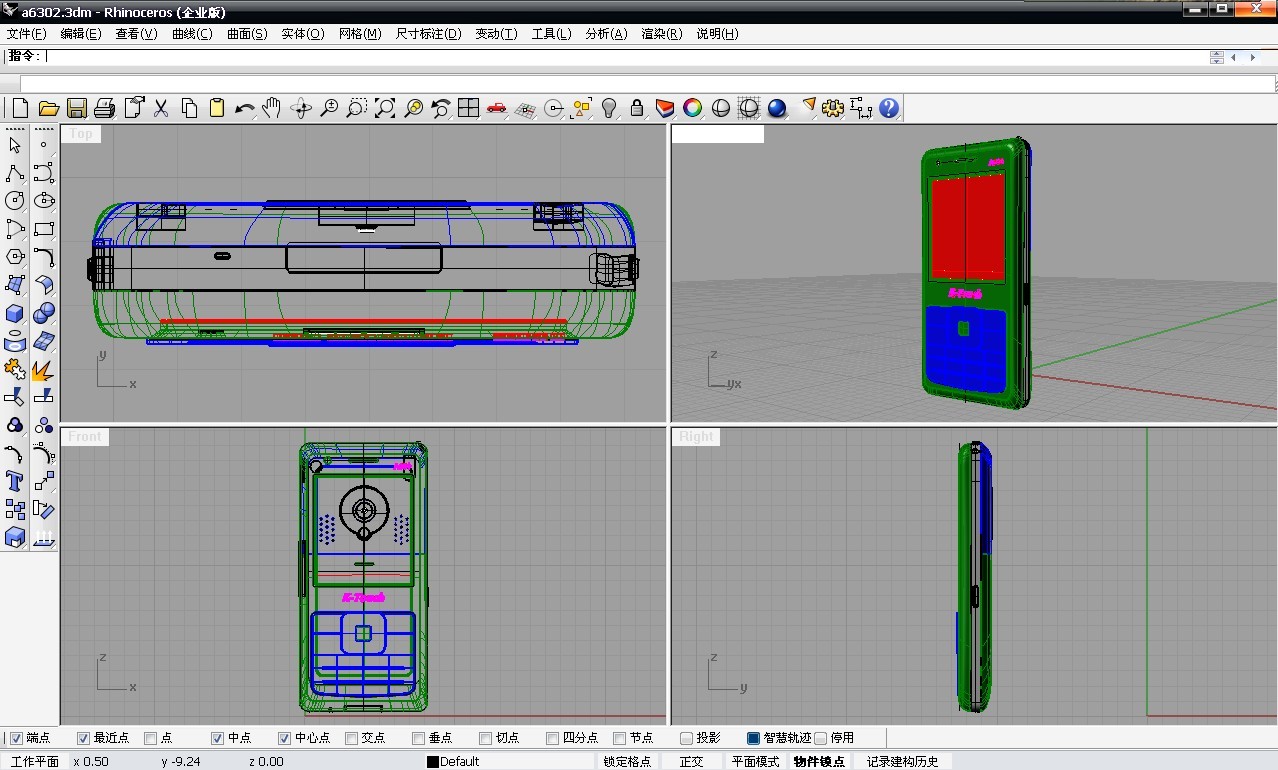Image resolution: width=1278 pixels, height=770 pixels.
Task: Open the 实体(O) menu
Action: (303, 33)
